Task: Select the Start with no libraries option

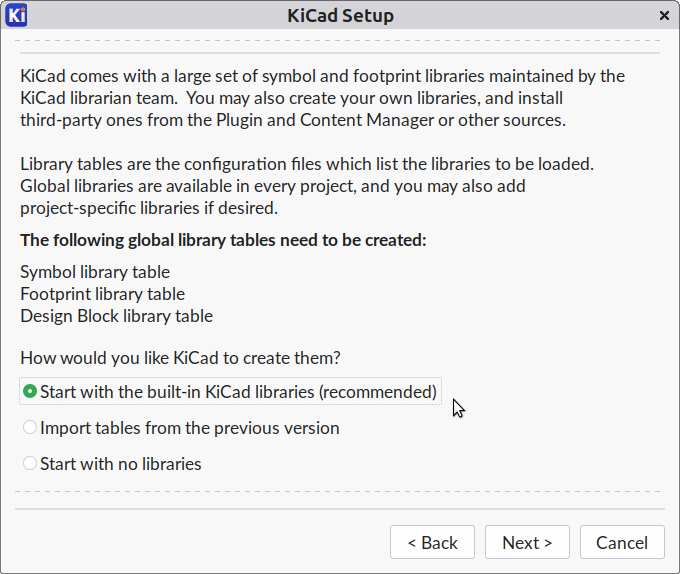Action: click(112, 464)
